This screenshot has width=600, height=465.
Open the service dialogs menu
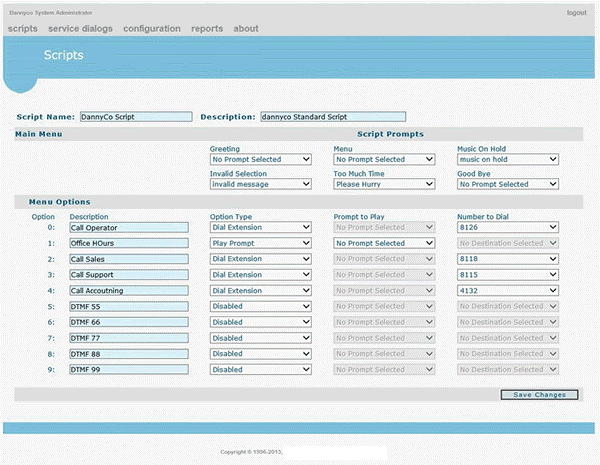click(x=80, y=29)
